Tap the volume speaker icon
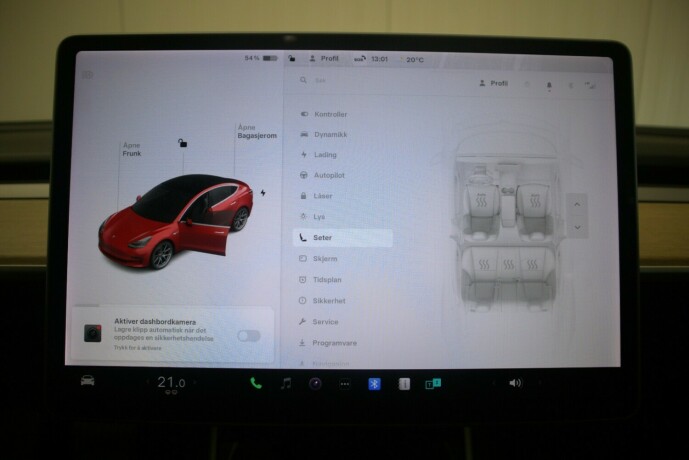The width and height of the screenshot is (689, 460). [515, 383]
